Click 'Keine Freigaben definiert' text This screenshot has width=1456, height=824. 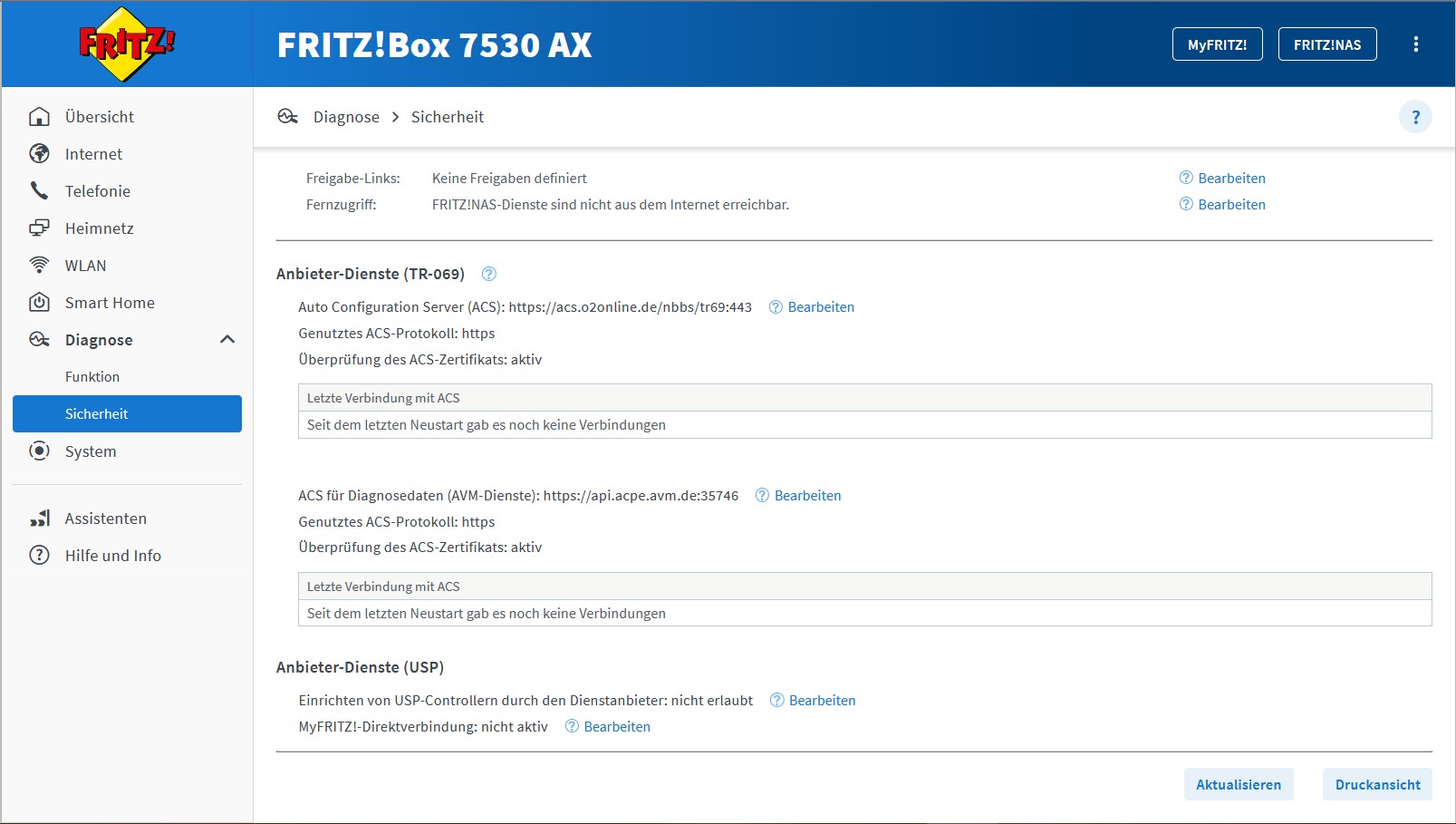[509, 179]
